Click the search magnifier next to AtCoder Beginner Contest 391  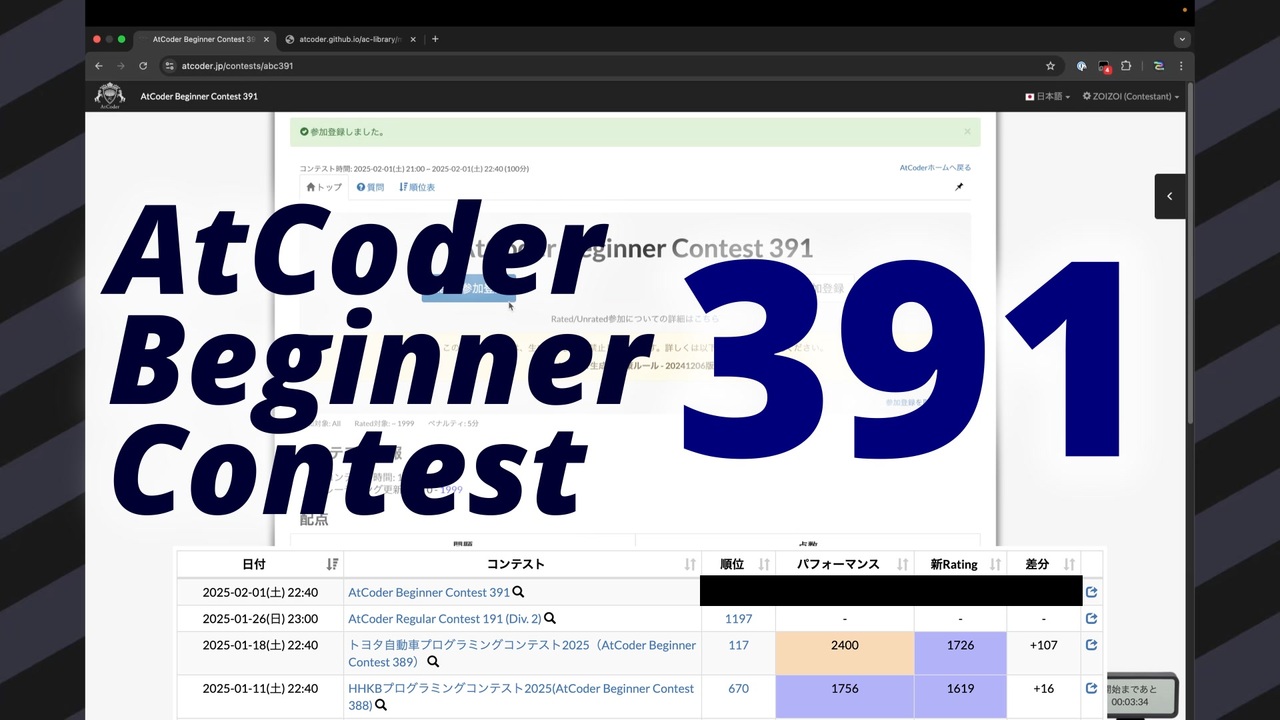(516, 592)
